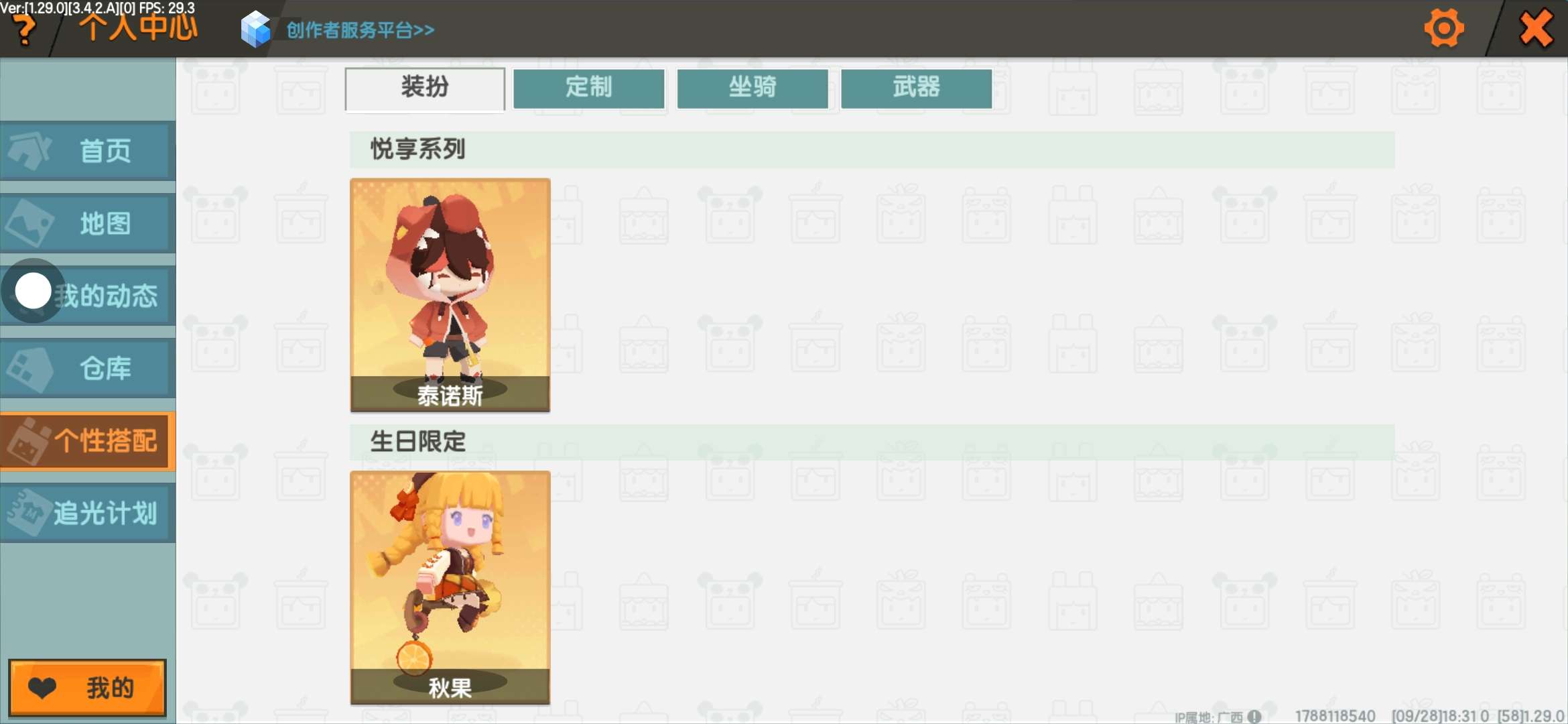Switch to the 坐骑 mounts tab

(753, 88)
